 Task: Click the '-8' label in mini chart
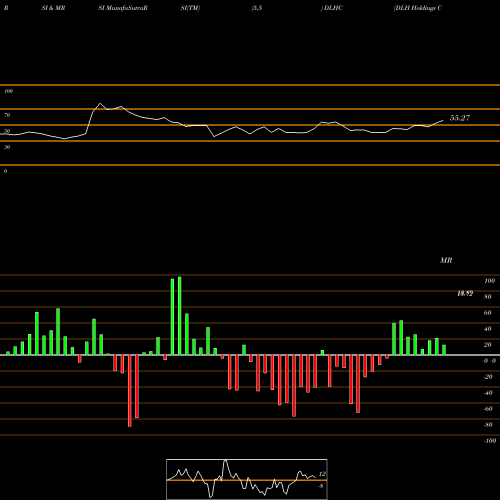click(x=321, y=486)
